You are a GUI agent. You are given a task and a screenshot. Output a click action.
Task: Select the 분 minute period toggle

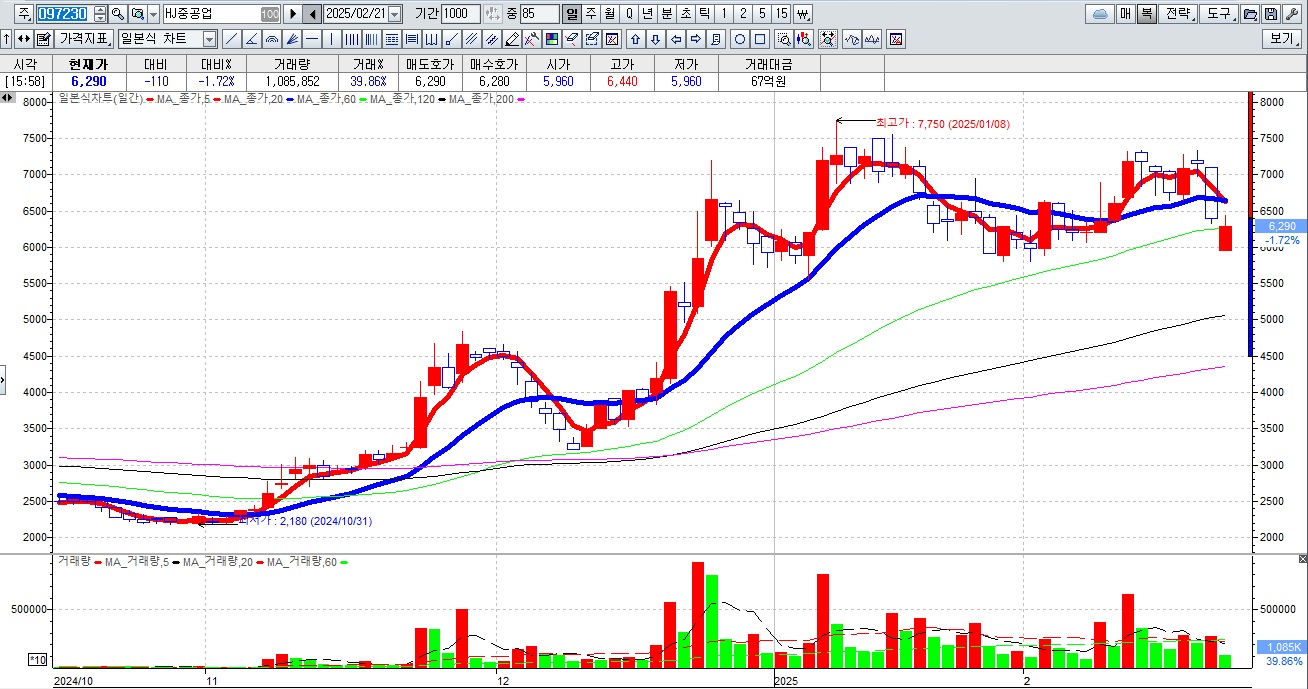pyautogui.click(x=666, y=14)
